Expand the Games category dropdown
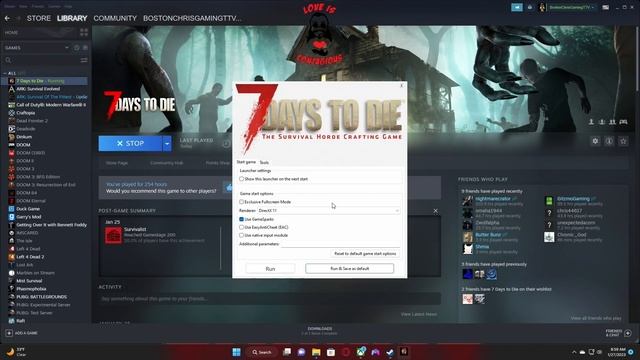This screenshot has width=640, height=360. coord(67,48)
